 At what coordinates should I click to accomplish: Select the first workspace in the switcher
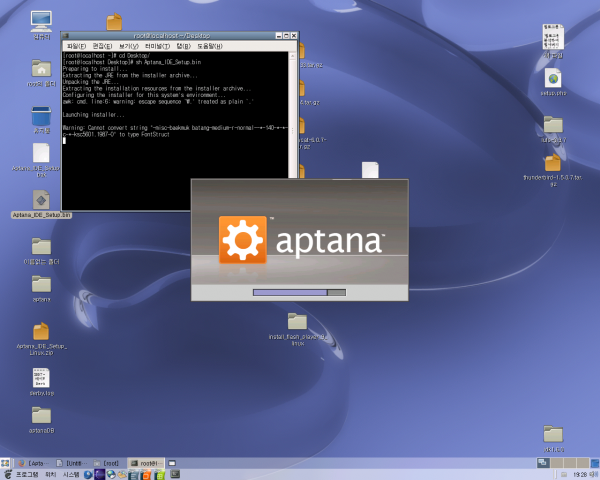[543, 463]
